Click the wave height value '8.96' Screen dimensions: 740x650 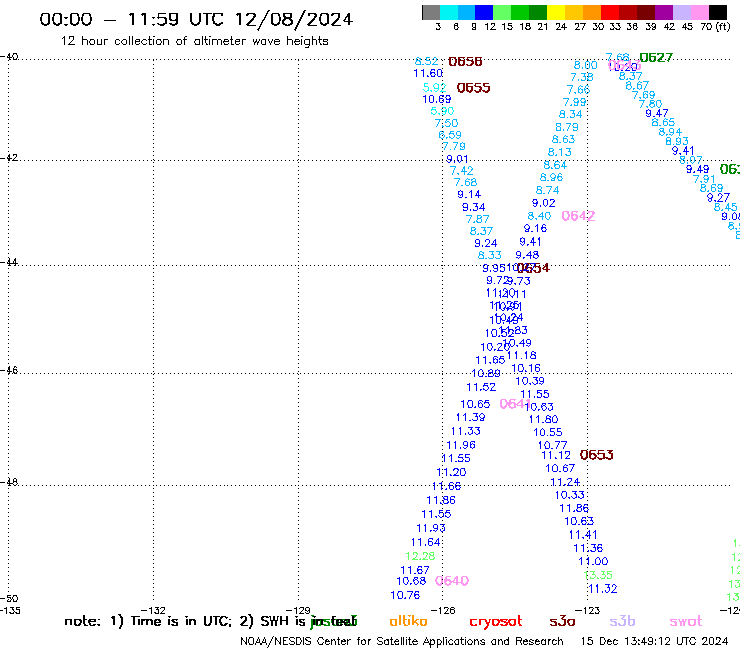tap(551, 177)
